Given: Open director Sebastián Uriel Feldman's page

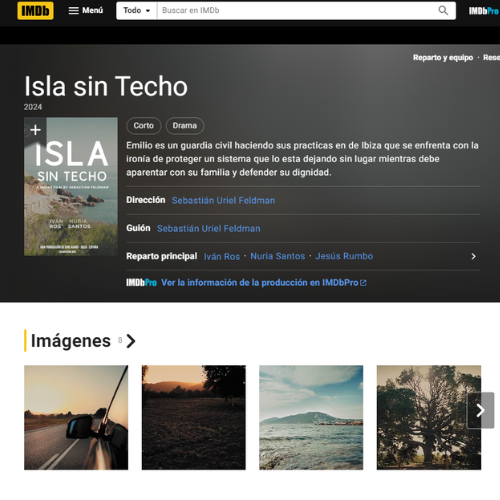Looking at the screenshot, I should [223, 200].
